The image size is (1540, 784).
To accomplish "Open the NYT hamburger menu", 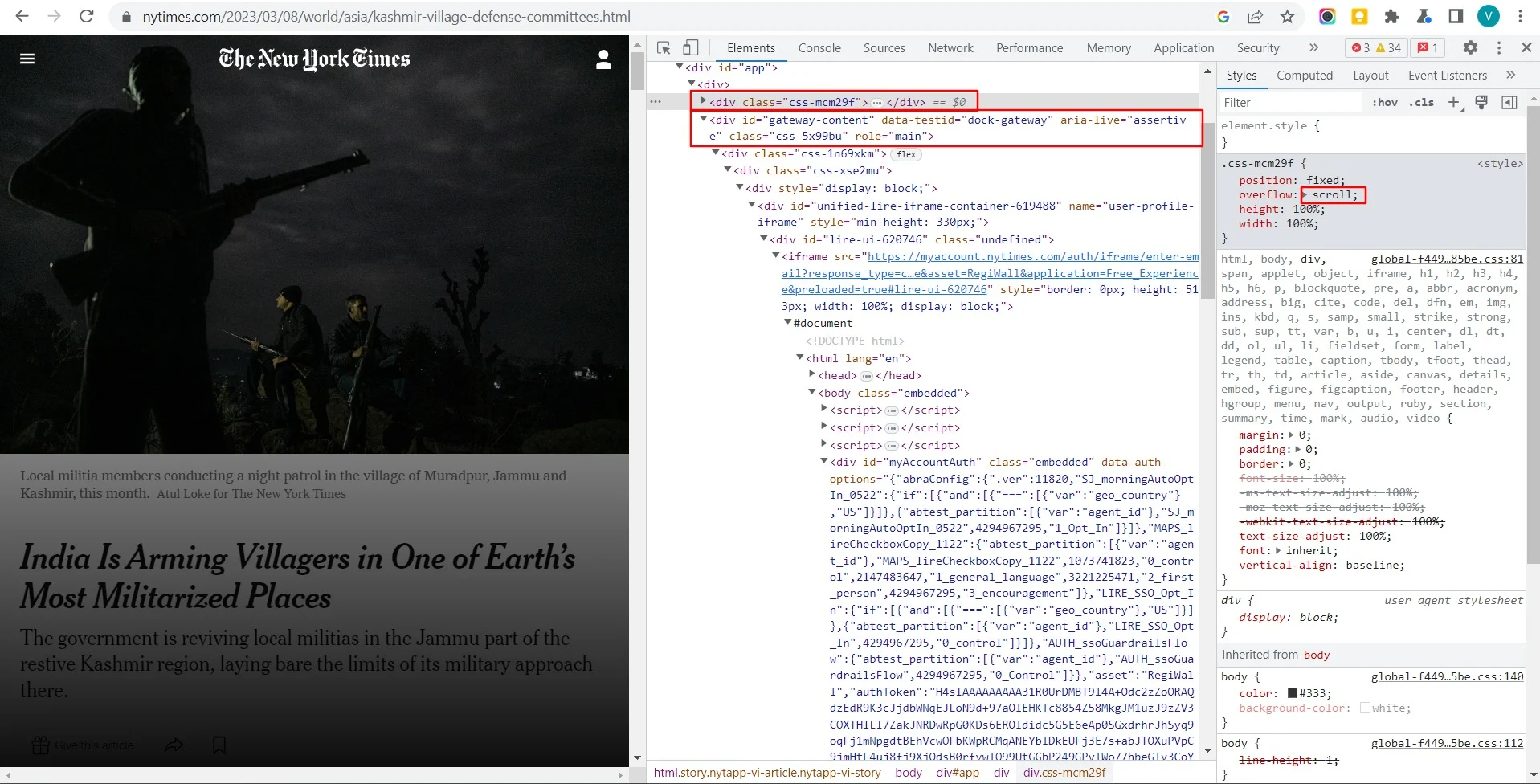I will coord(27,59).
